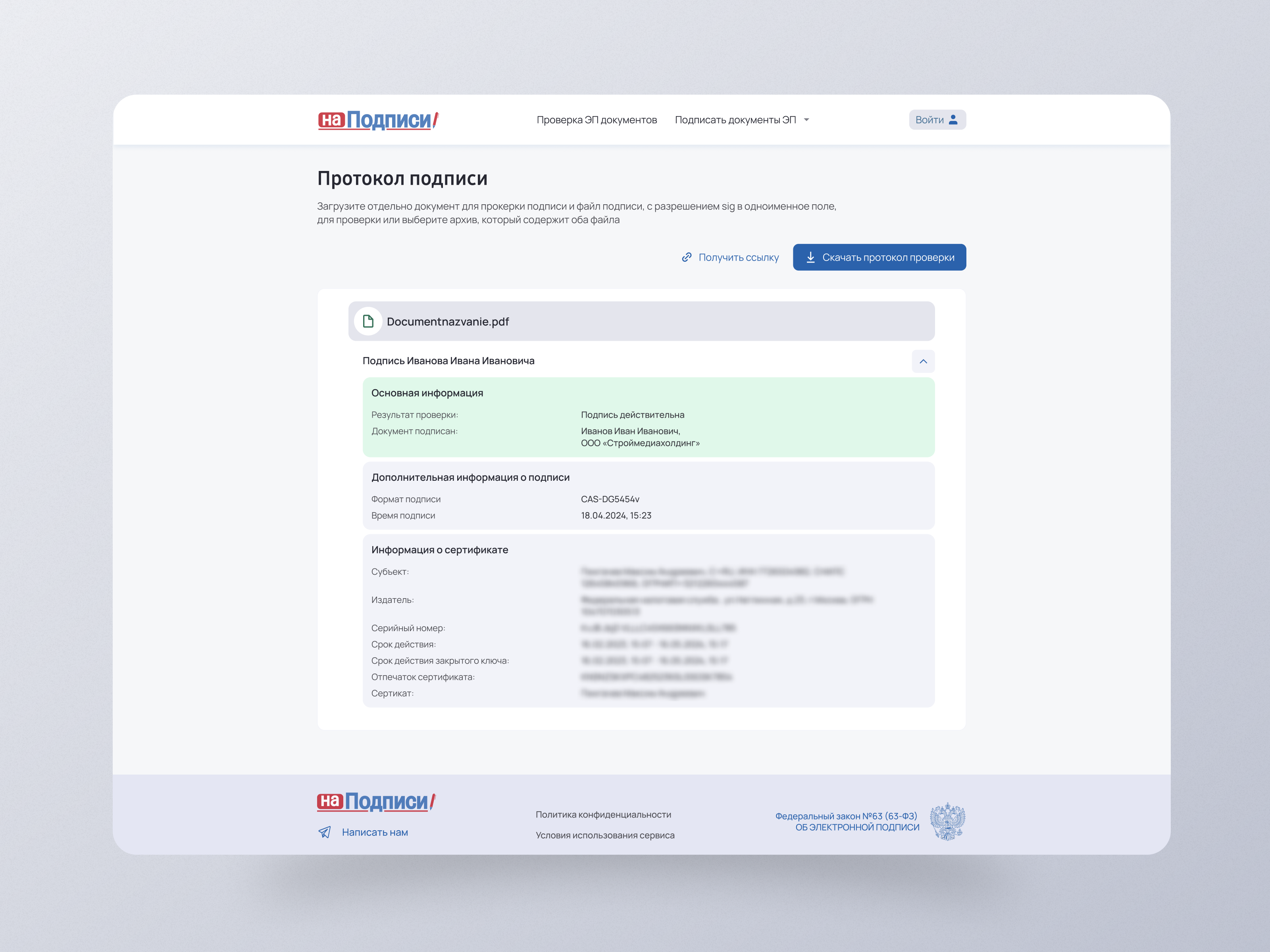Click the НаПодписи logo in the header

[x=378, y=120]
